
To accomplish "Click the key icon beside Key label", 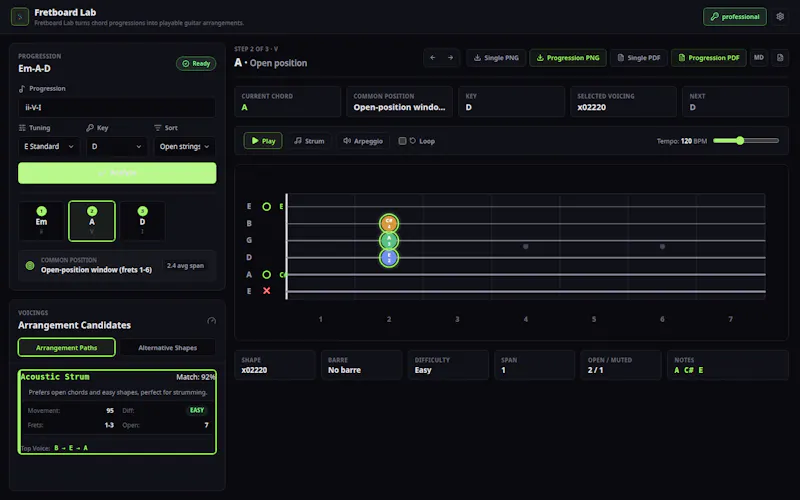I will click(90, 128).
